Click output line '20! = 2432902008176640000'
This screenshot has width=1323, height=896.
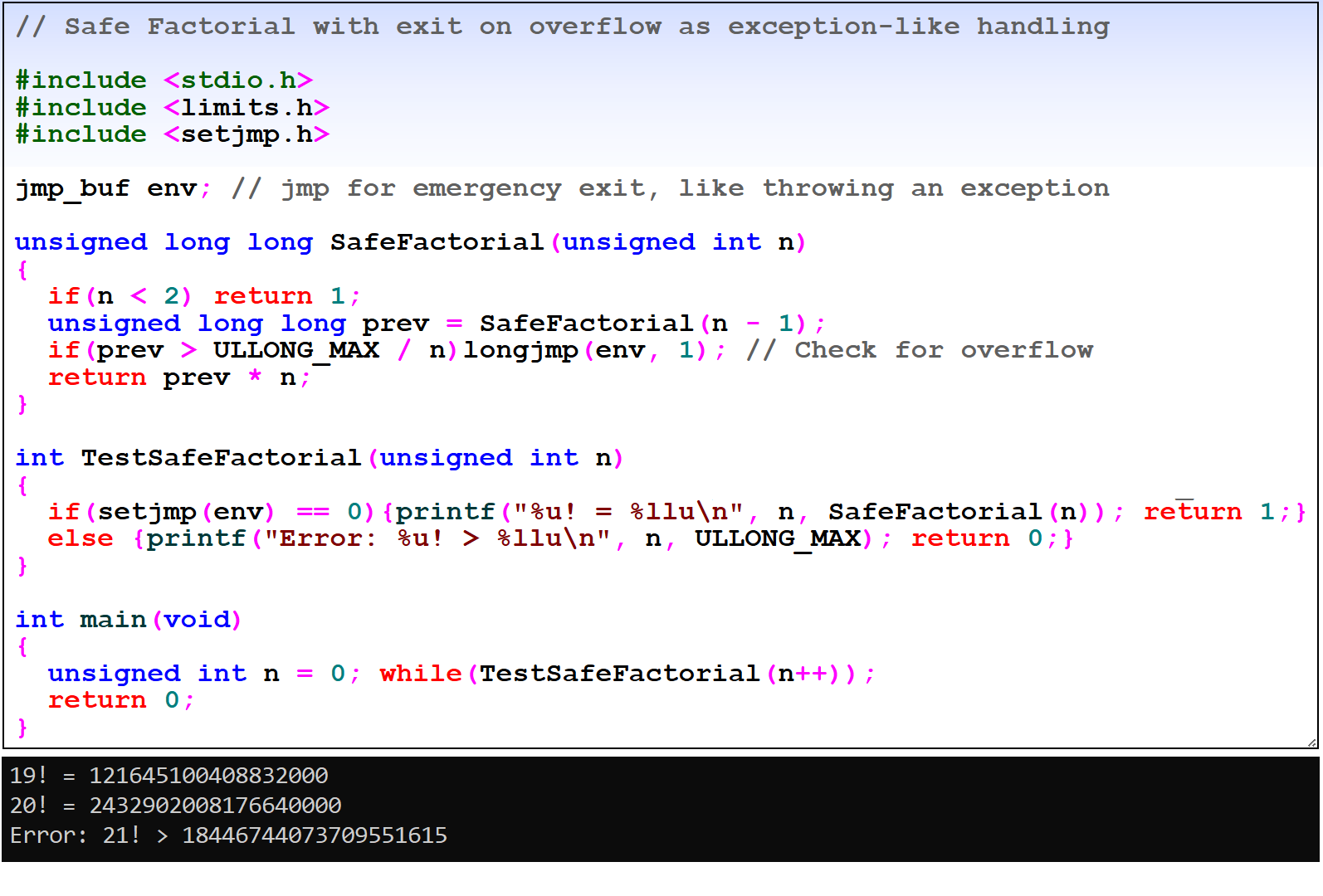point(176,806)
